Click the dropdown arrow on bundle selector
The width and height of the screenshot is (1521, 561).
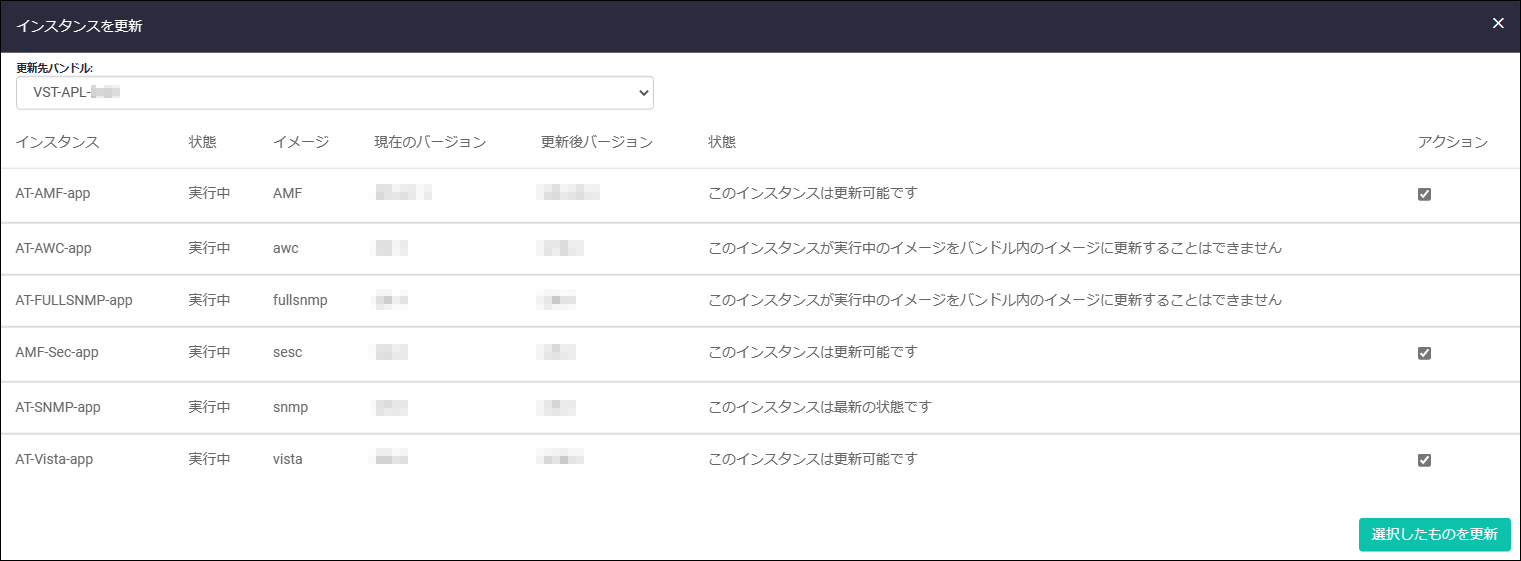[x=643, y=92]
